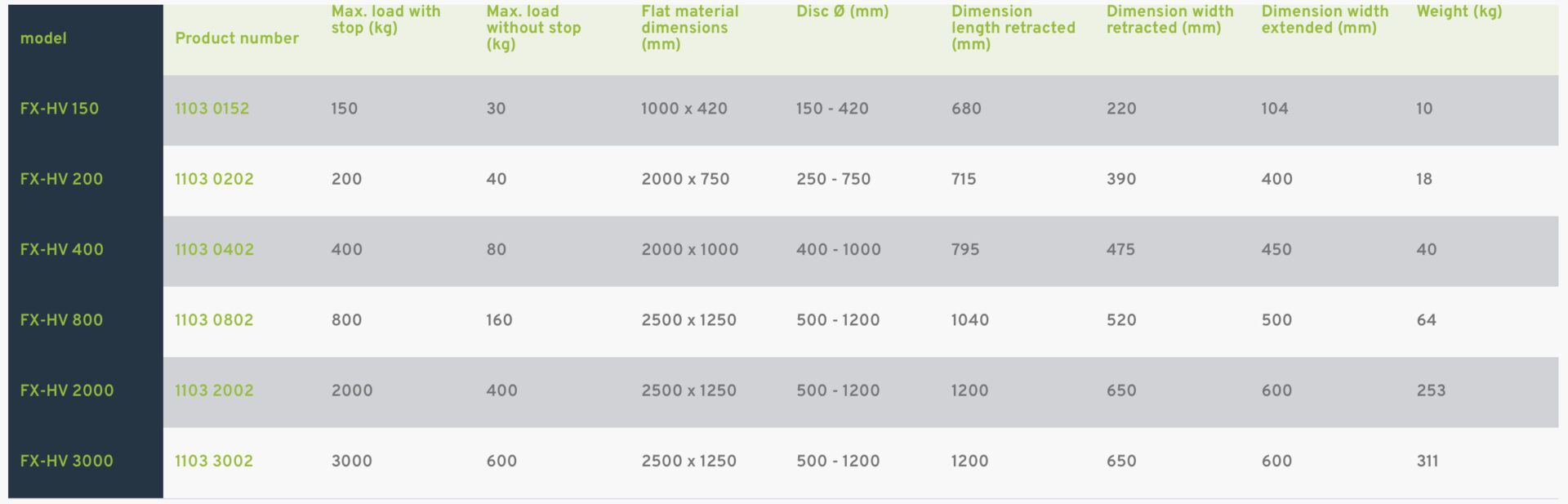The height and width of the screenshot is (504, 1568).
Task: Click the FX-HV 400 model cell
Action: 61,249
